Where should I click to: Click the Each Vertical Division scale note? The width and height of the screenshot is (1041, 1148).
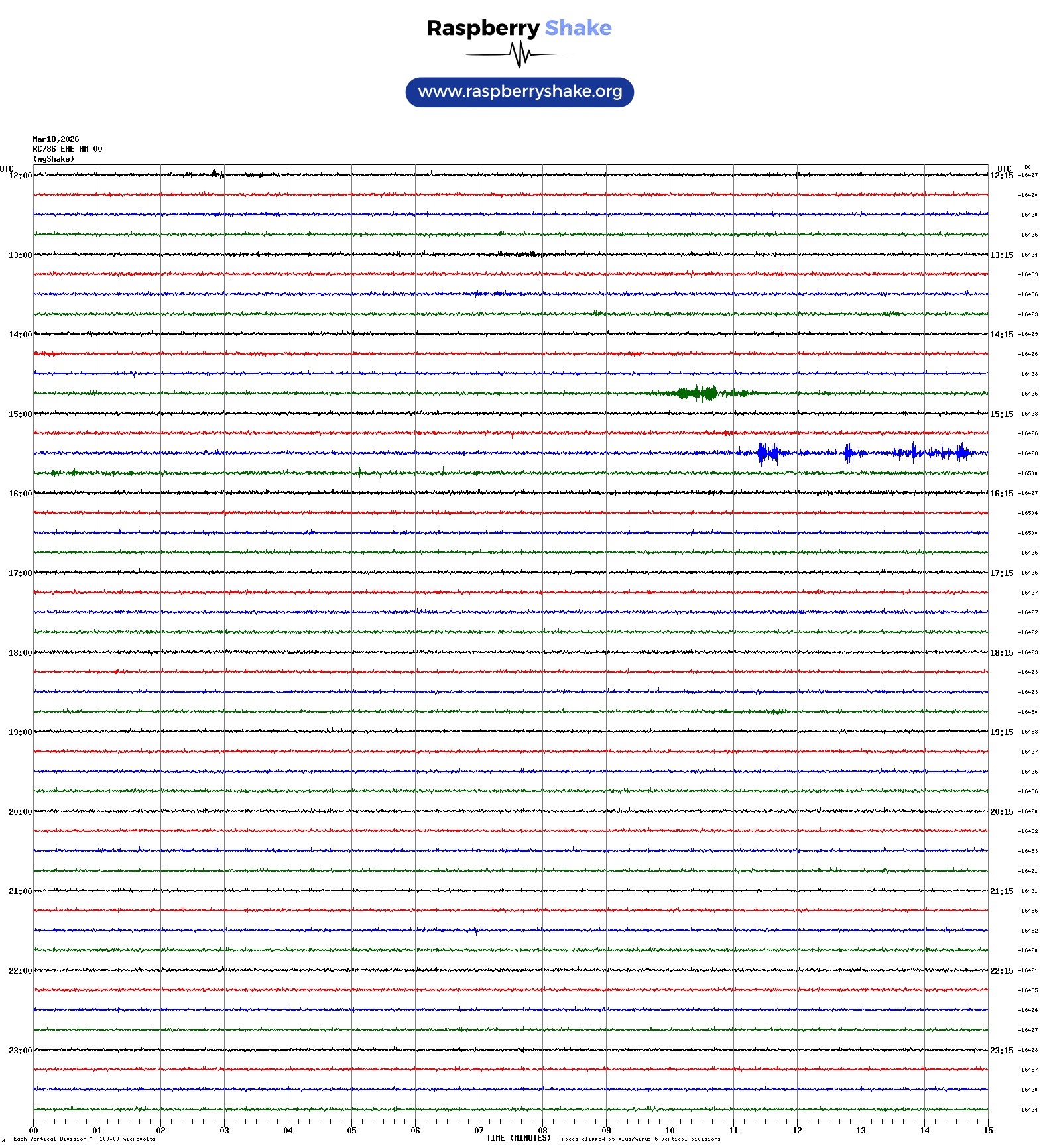[84, 1139]
